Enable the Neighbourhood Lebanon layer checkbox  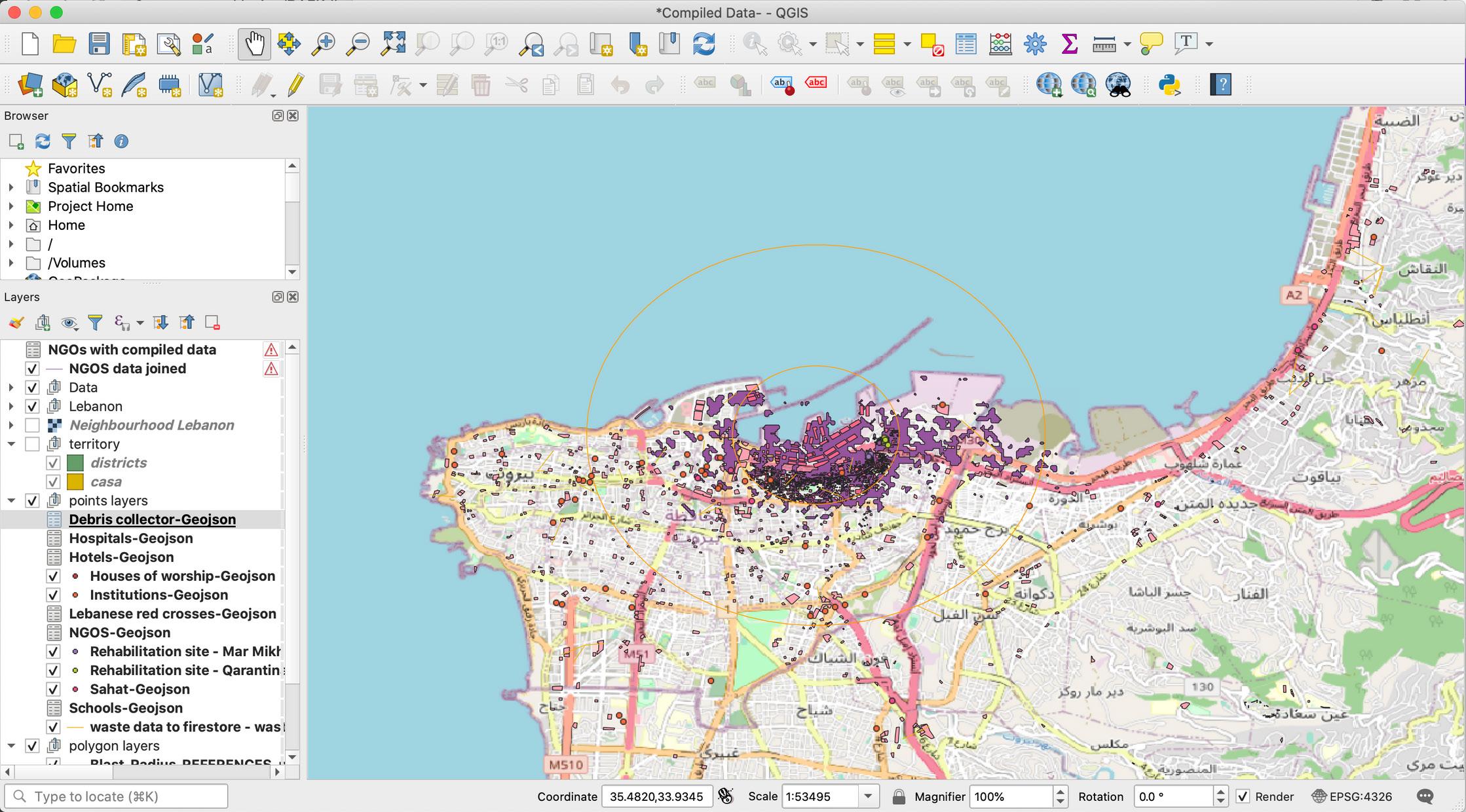click(32, 426)
